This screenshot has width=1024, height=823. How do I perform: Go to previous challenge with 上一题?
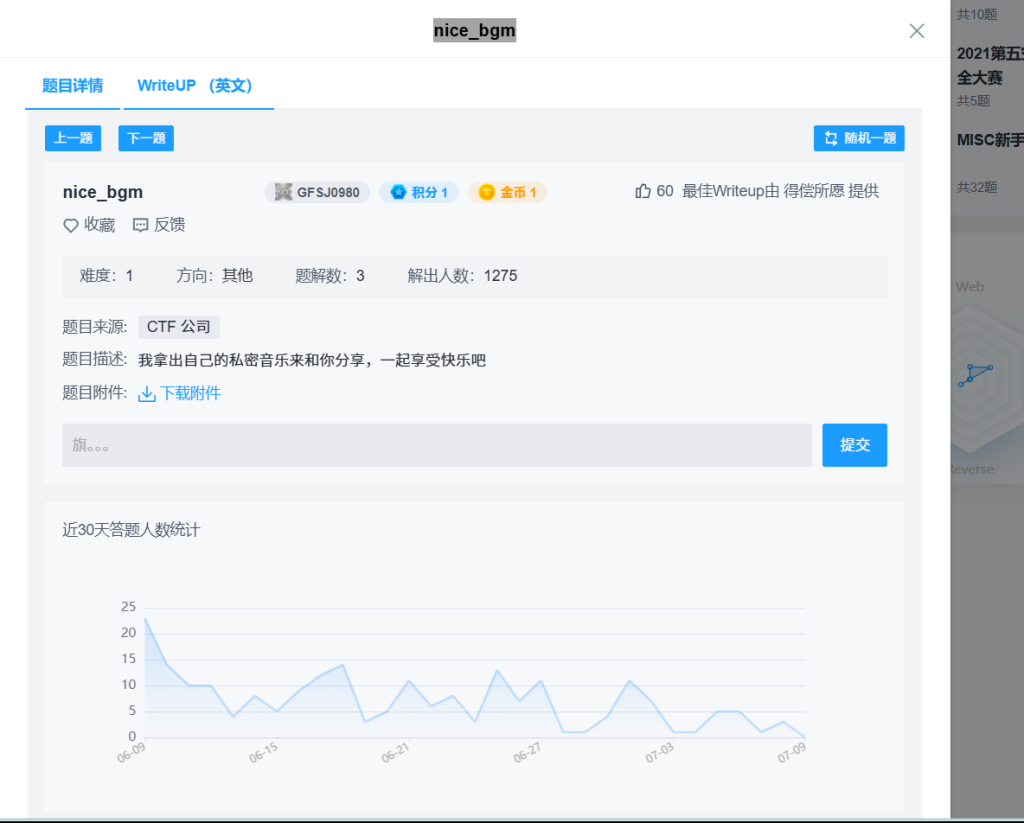click(73, 138)
